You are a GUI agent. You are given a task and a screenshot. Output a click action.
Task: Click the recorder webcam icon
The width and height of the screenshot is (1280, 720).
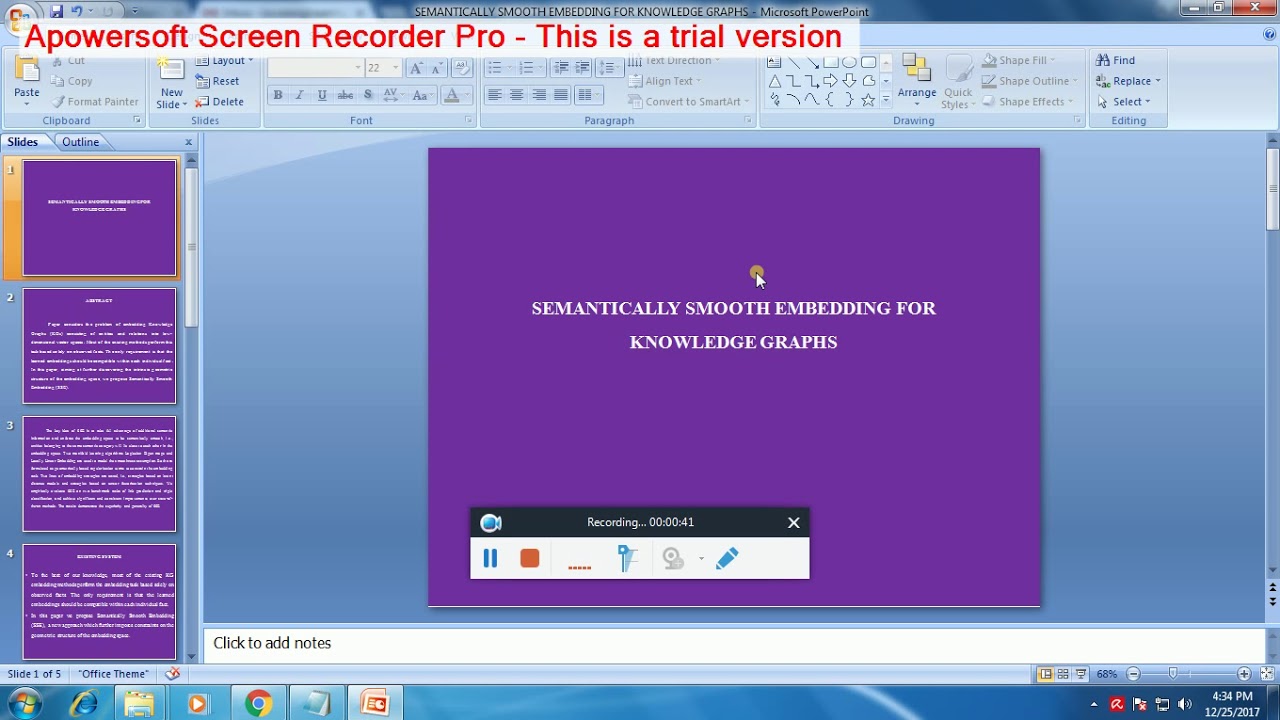(x=673, y=559)
